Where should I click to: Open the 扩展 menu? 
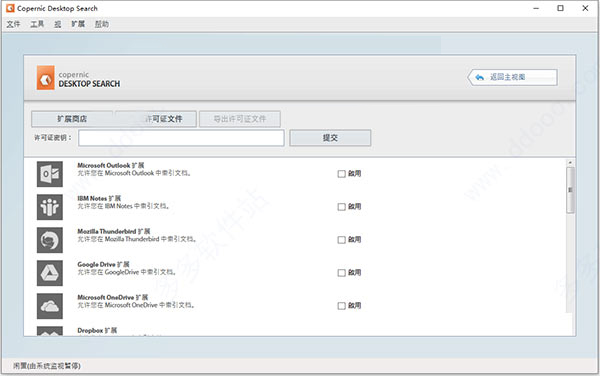click(x=78, y=24)
